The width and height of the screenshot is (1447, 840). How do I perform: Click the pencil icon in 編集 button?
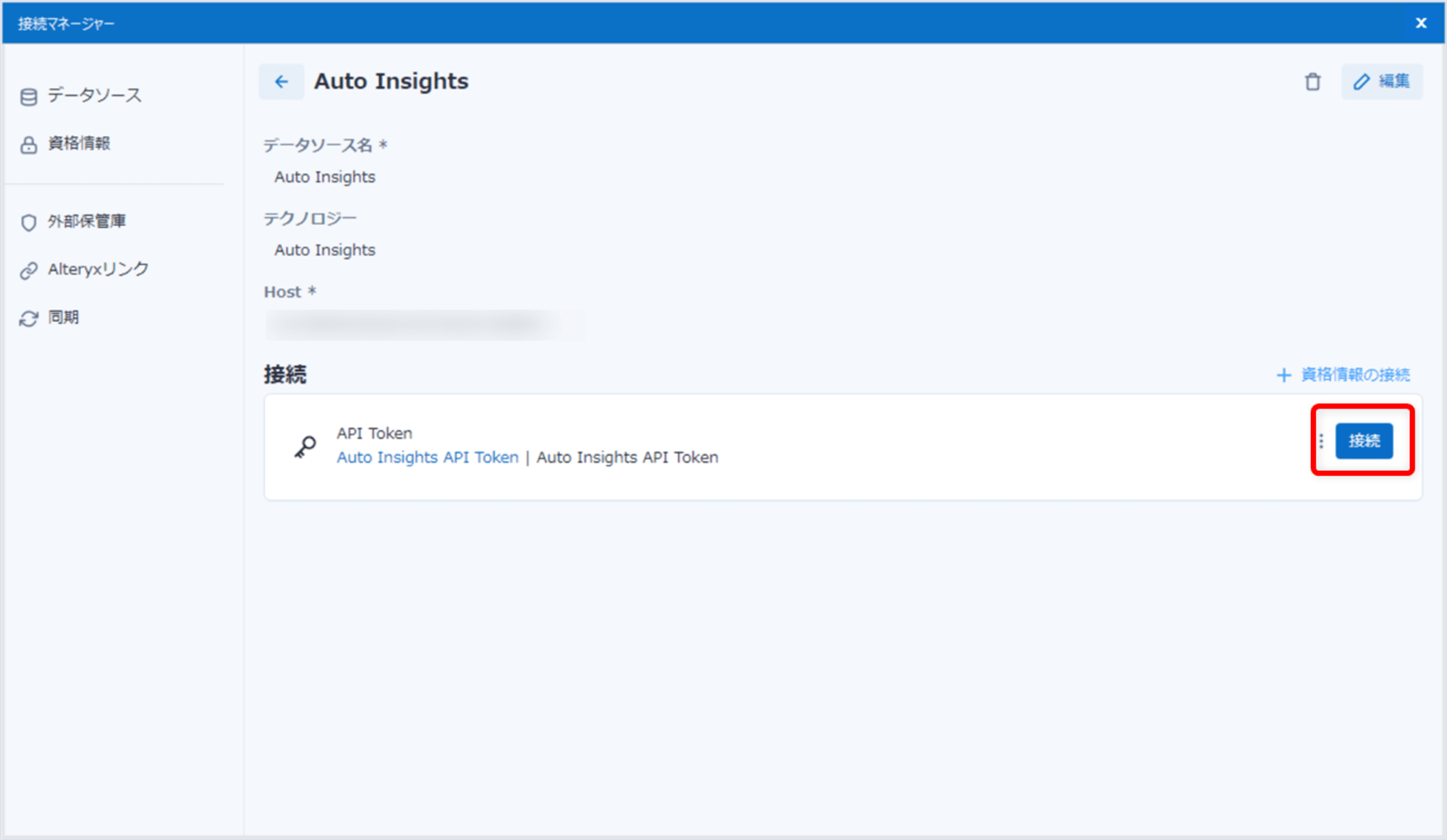[x=1362, y=82]
